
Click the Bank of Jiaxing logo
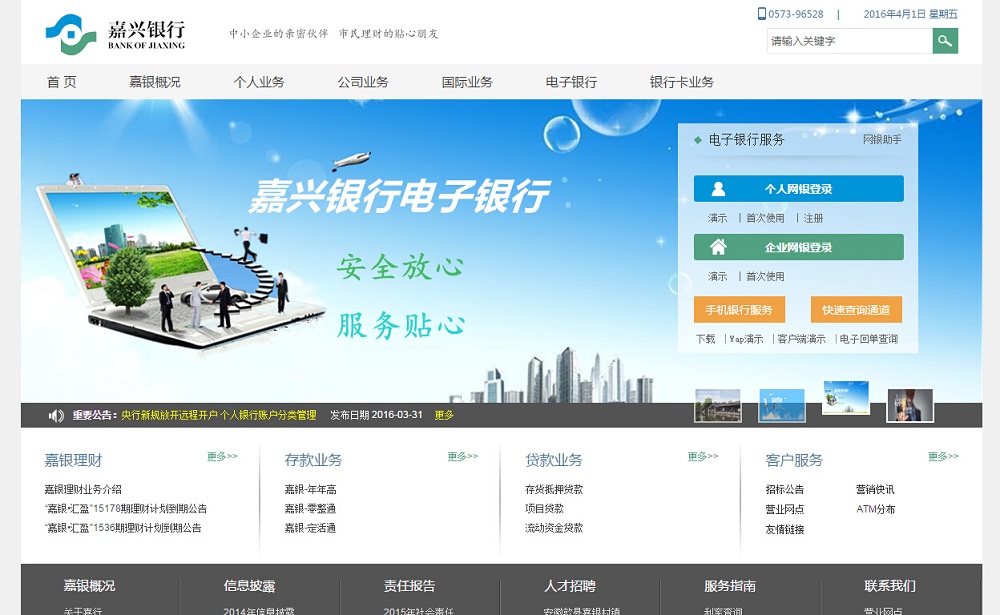coord(115,34)
